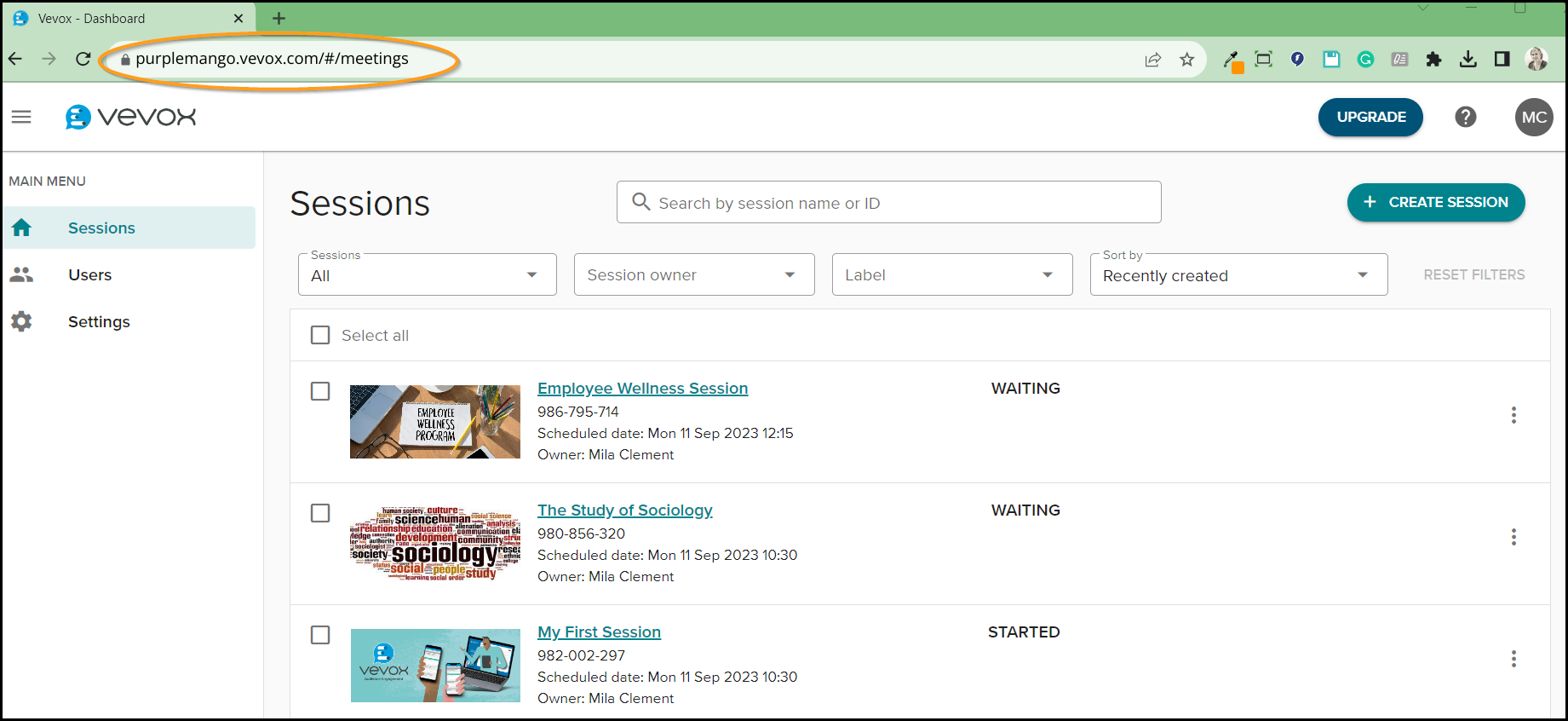
Task: Open options menu for My First Session
Action: (1513, 659)
